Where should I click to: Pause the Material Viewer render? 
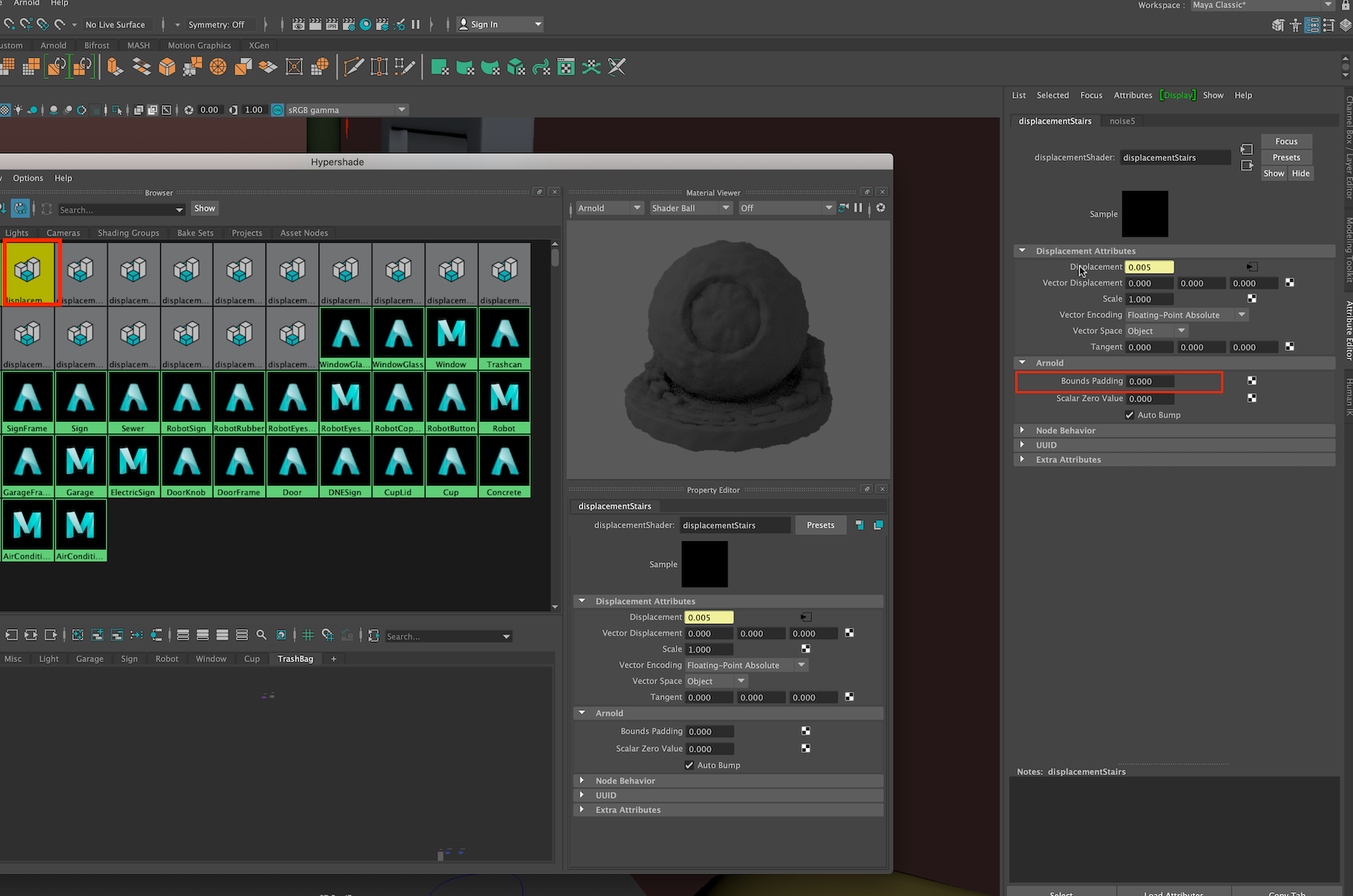pos(858,208)
